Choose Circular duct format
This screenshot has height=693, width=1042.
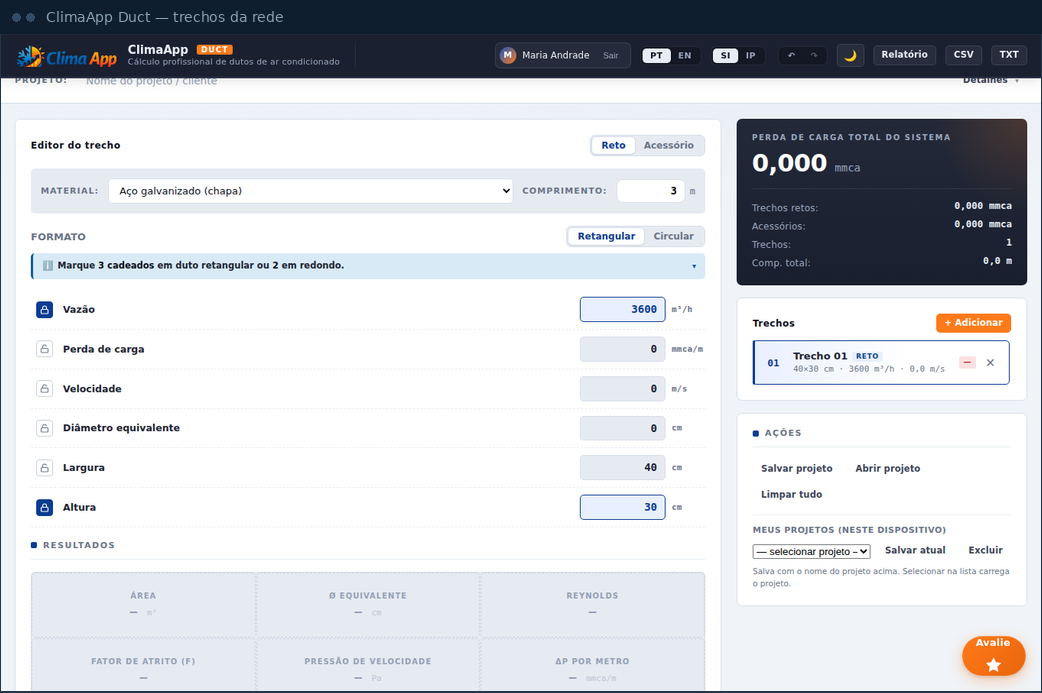(673, 237)
